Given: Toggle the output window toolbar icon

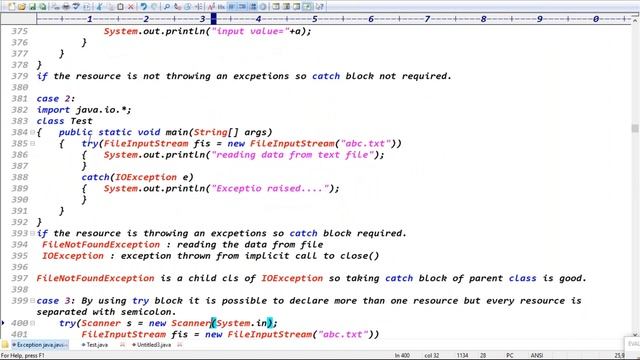Looking at the screenshot, I should 296,7.
